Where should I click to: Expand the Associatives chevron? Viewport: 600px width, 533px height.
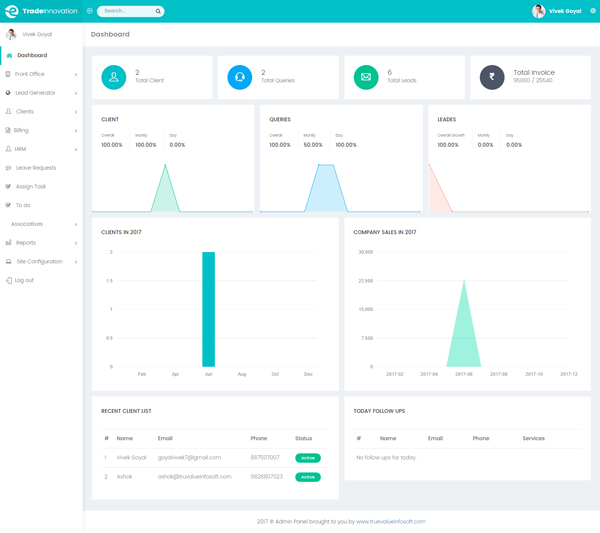pyautogui.click(x=76, y=224)
